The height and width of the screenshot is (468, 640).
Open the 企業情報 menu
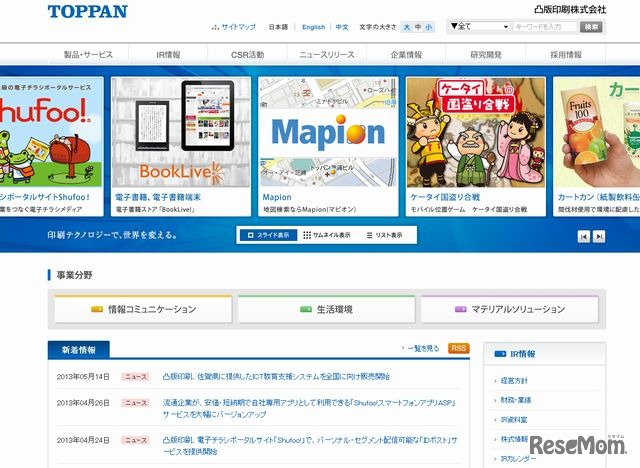(406, 55)
